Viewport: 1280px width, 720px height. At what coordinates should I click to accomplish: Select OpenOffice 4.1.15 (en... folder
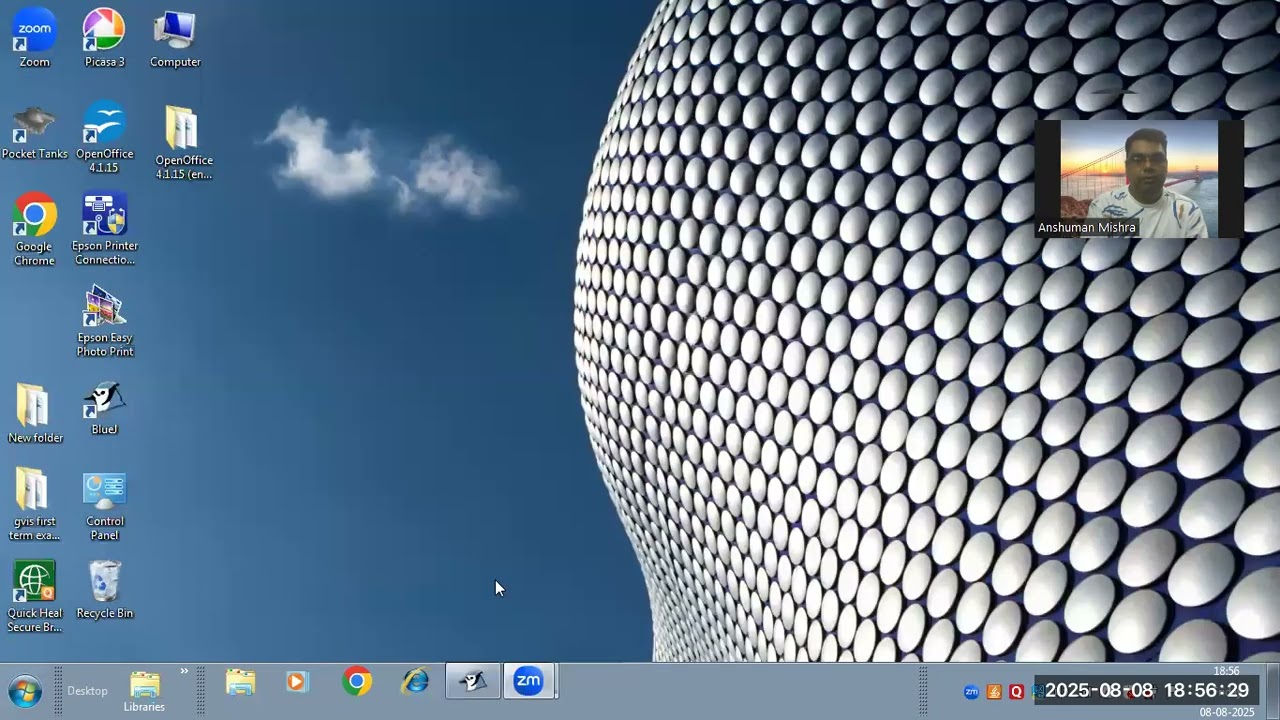(183, 142)
